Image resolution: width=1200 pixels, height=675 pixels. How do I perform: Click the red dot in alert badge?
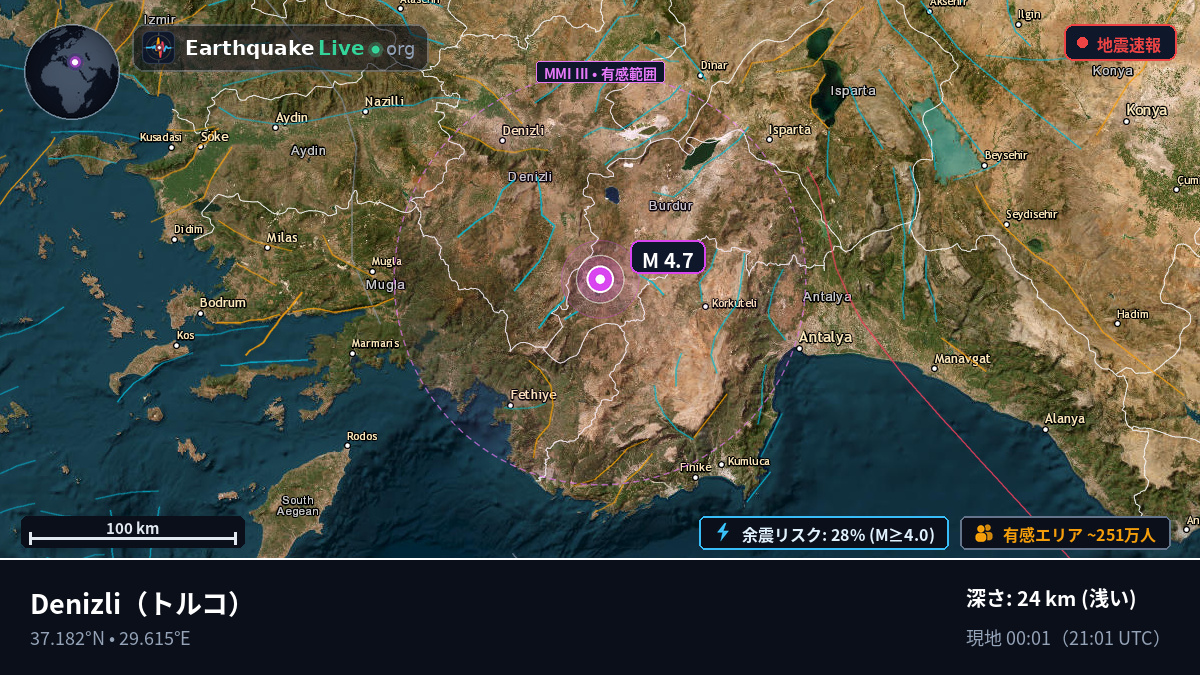pos(1082,43)
